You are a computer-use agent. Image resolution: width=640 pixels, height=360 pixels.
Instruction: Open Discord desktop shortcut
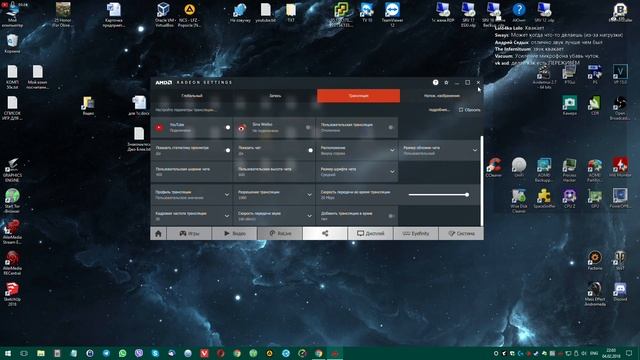point(620,292)
